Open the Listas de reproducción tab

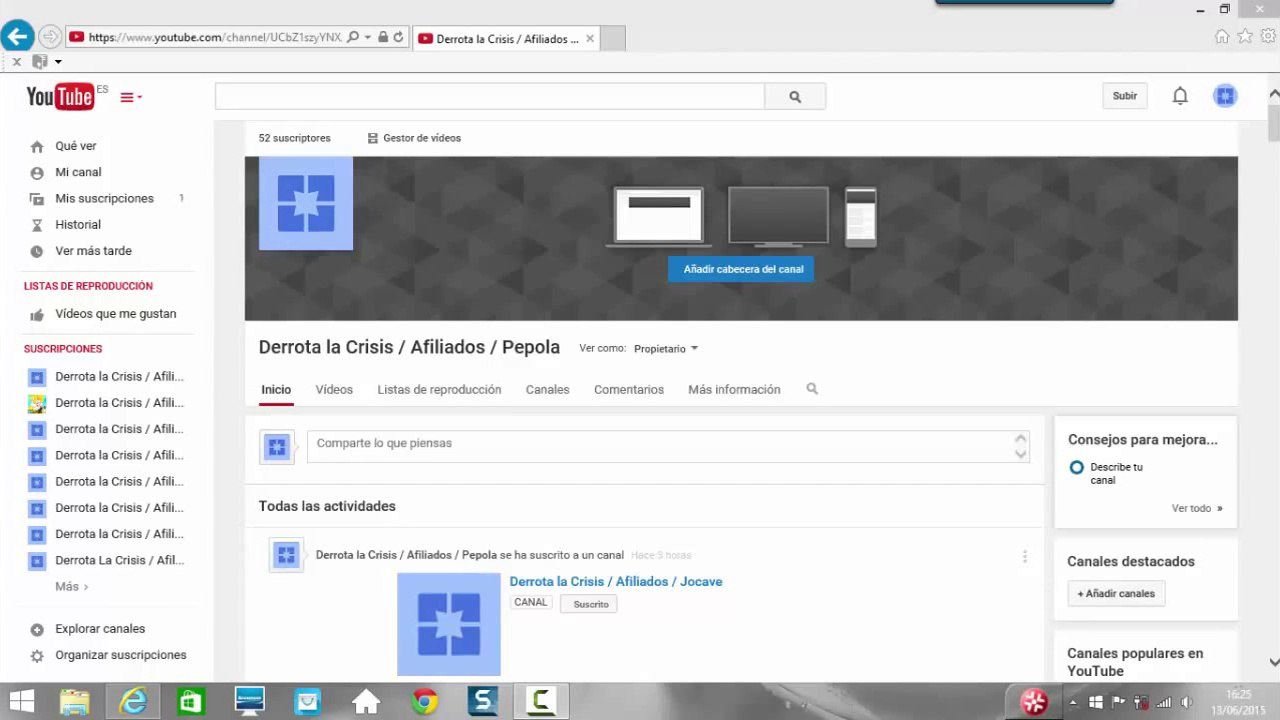point(439,389)
